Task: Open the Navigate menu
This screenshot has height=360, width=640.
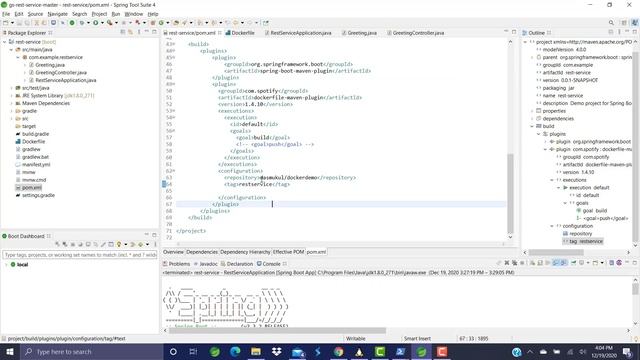Action: point(58,14)
